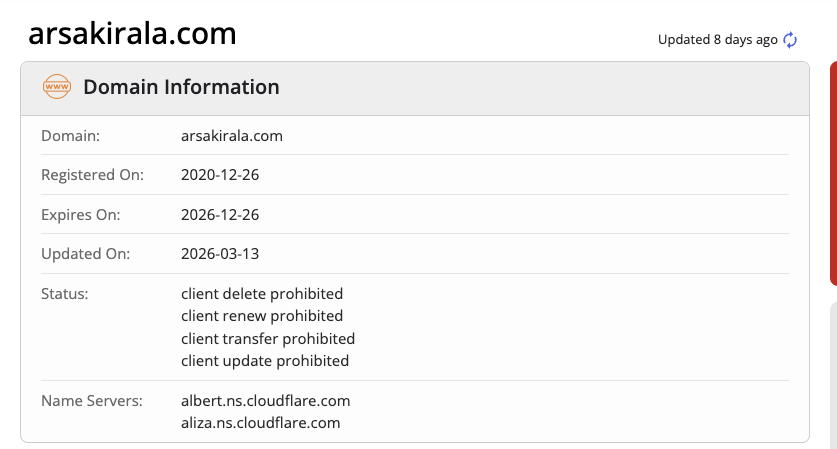Click the Registered On label

pyautogui.click(x=92, y=174)
